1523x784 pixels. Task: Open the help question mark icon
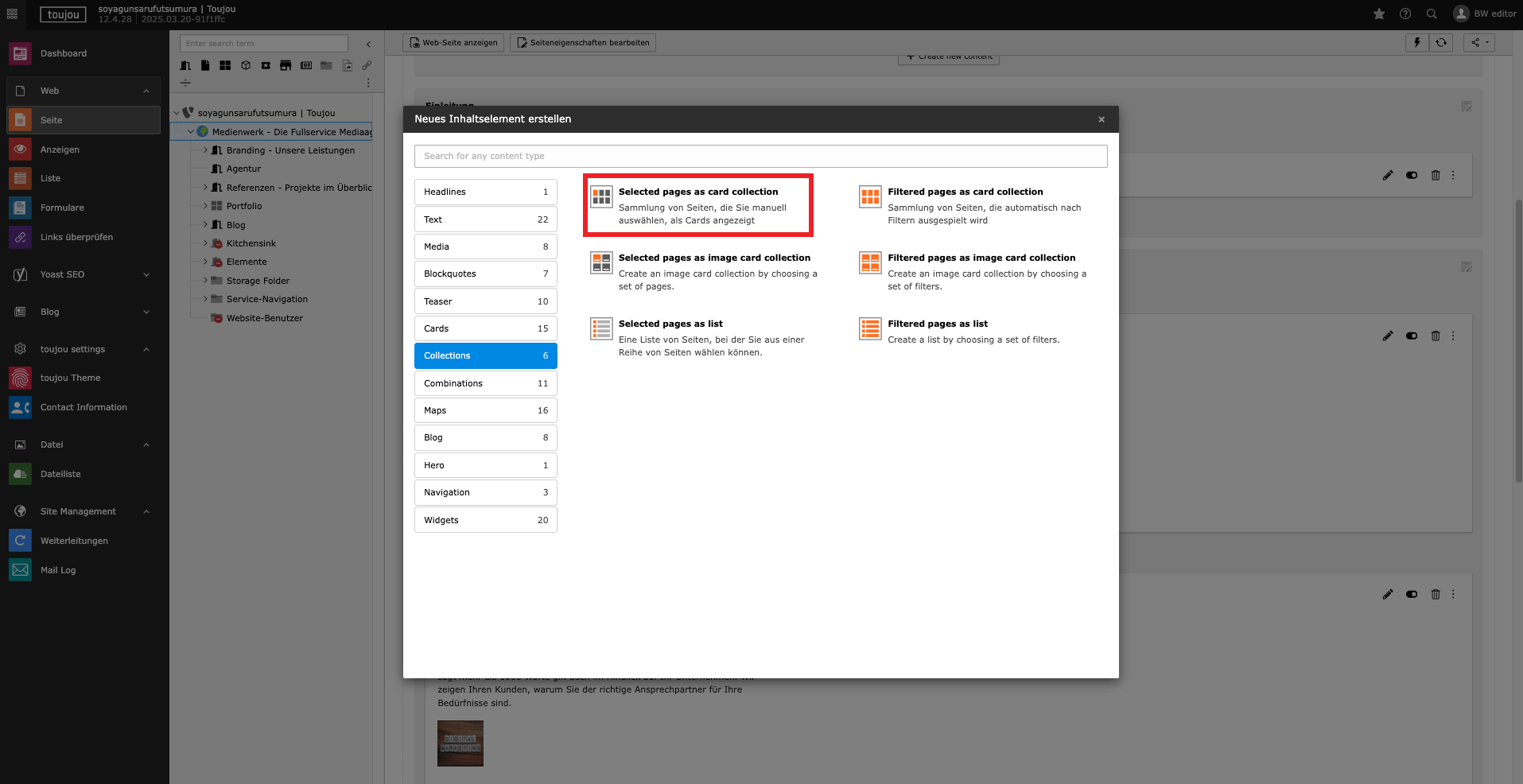pos(1405,14)
